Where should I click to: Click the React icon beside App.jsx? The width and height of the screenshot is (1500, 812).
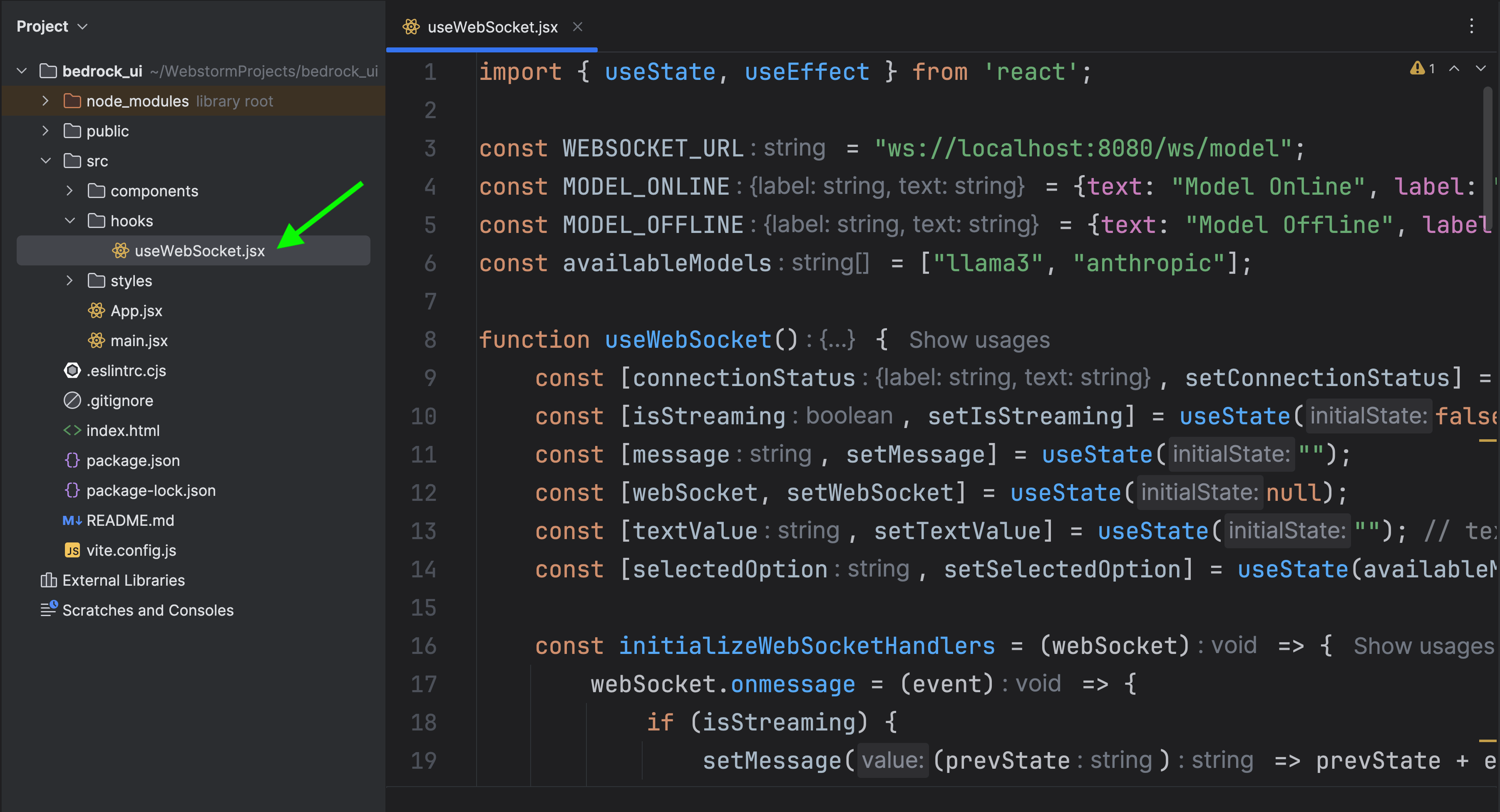tap(96, 311)
